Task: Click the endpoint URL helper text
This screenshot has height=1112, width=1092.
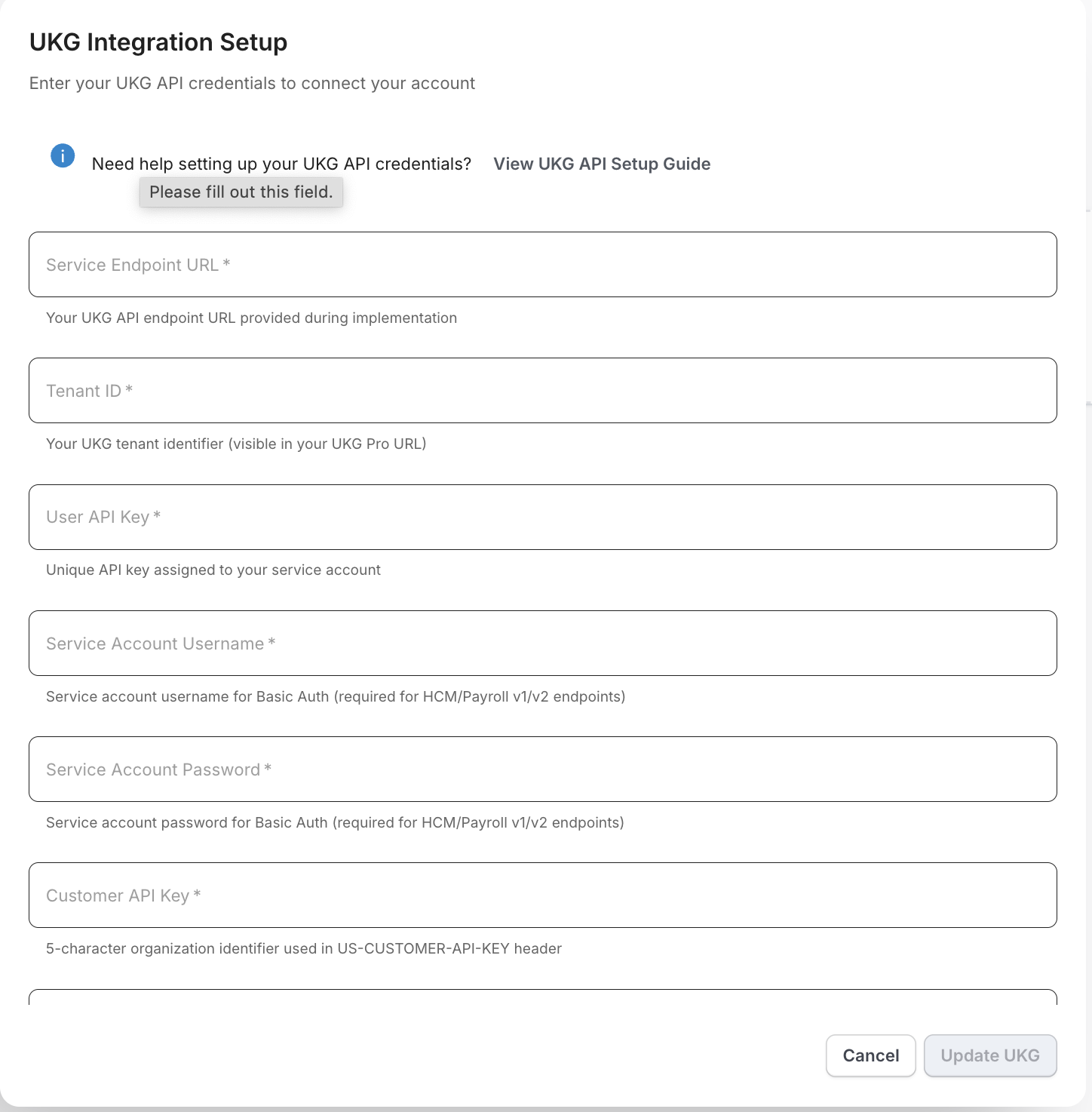Action: [x=251, y=318]
